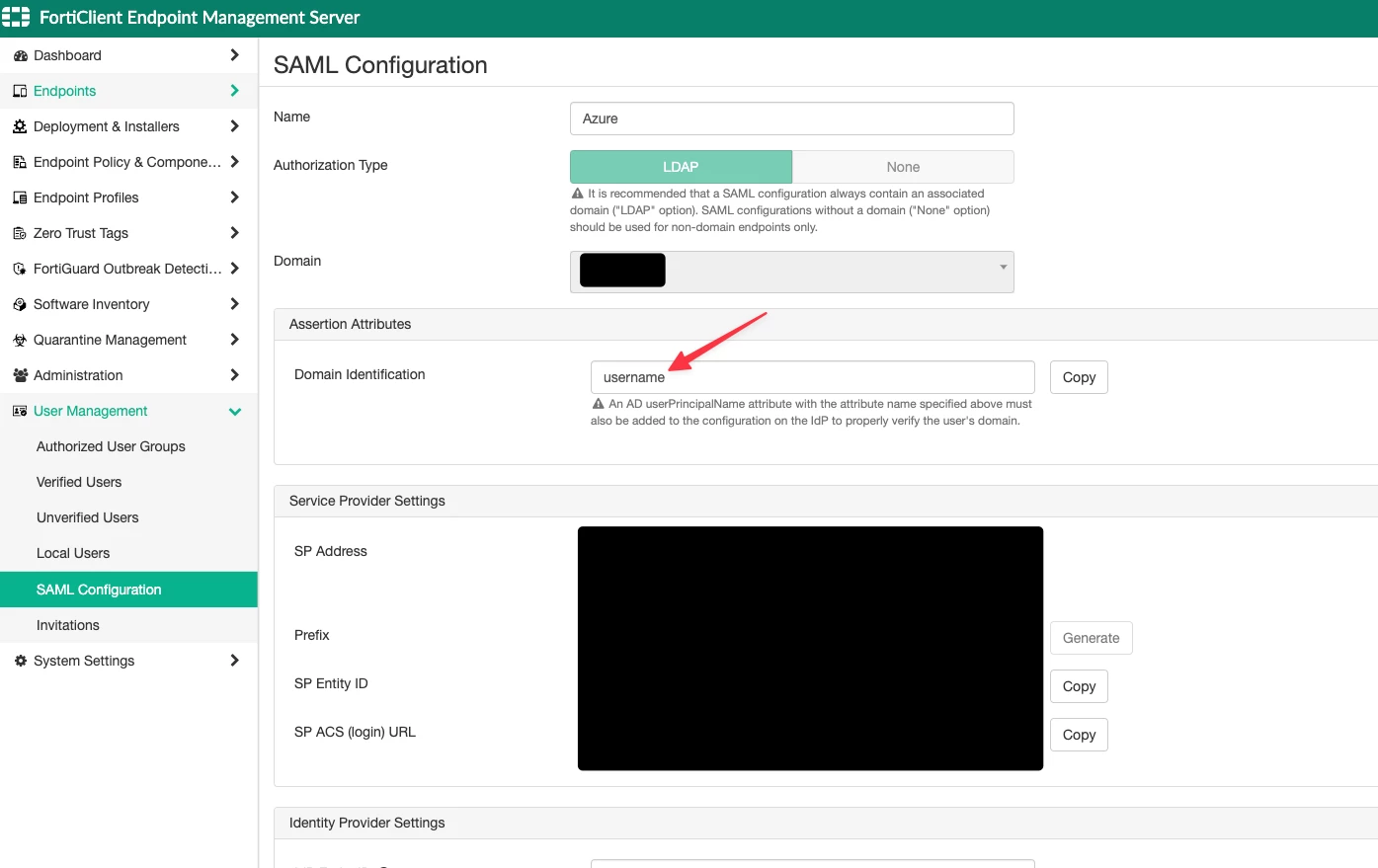The width and height of the screenshot is (1378, 868).
Task: Click the FortiClient logo icon
Action: coord(16,18)
